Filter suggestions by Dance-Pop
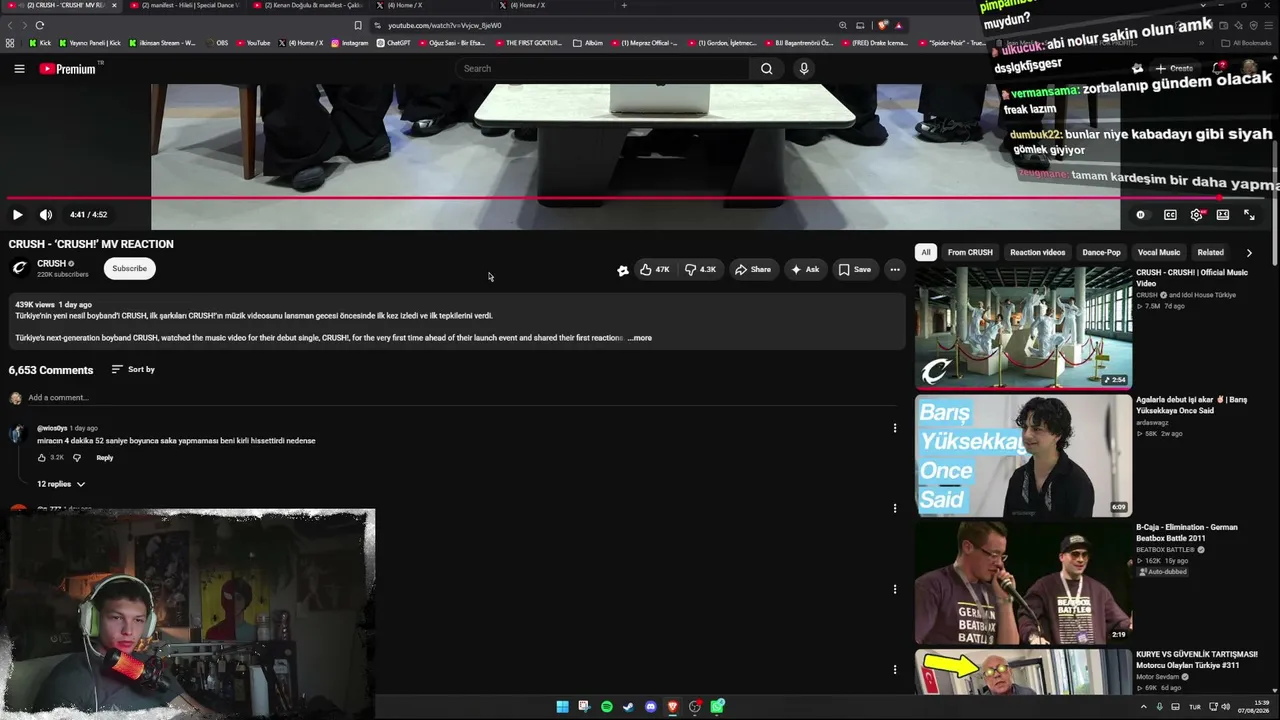 point(1101,252)
